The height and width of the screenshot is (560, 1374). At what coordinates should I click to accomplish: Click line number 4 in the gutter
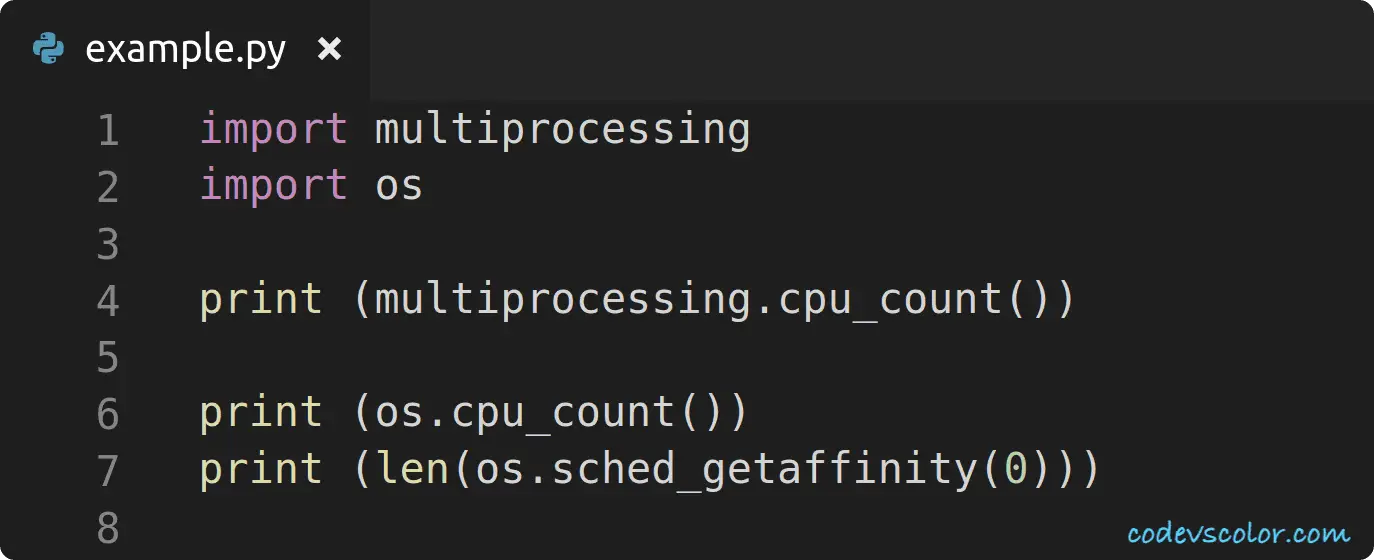coord(108,301)
